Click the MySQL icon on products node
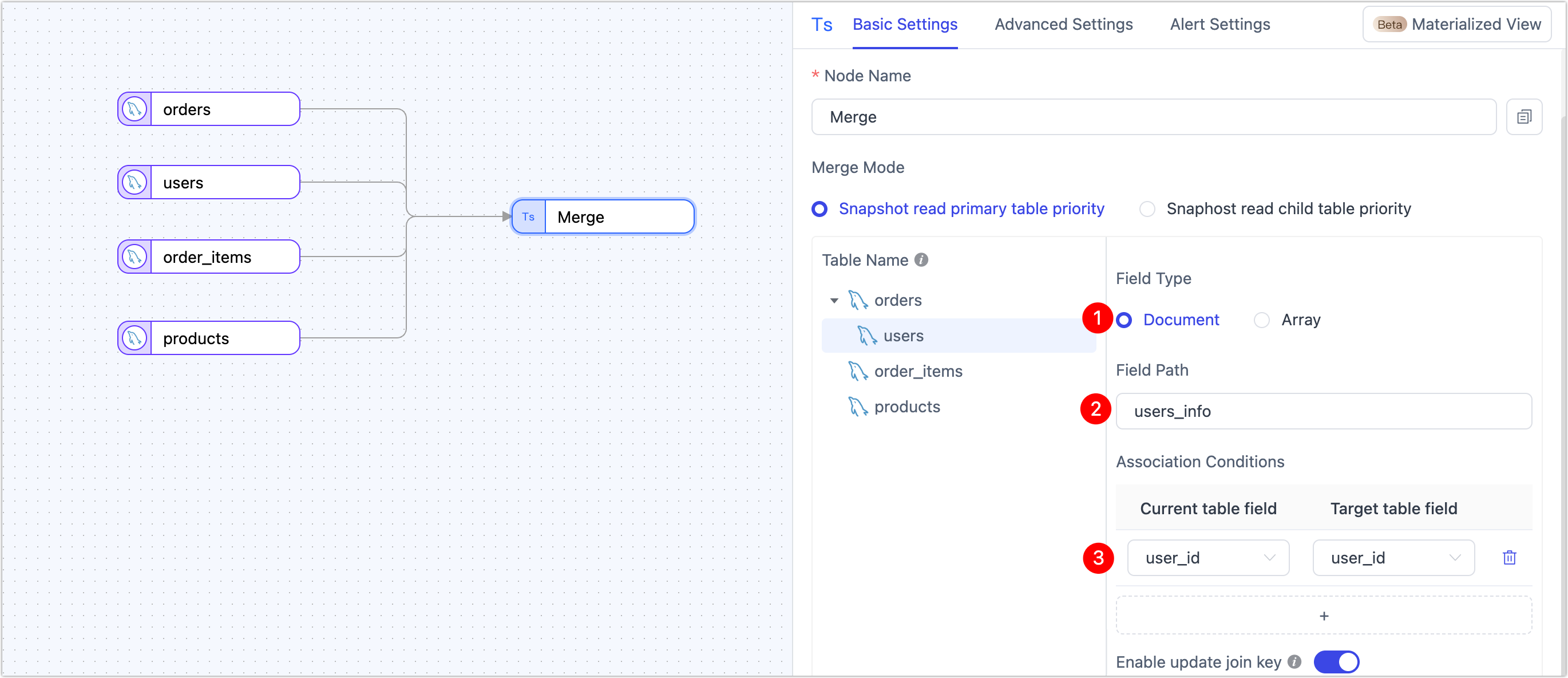 (x=134, y=338)
